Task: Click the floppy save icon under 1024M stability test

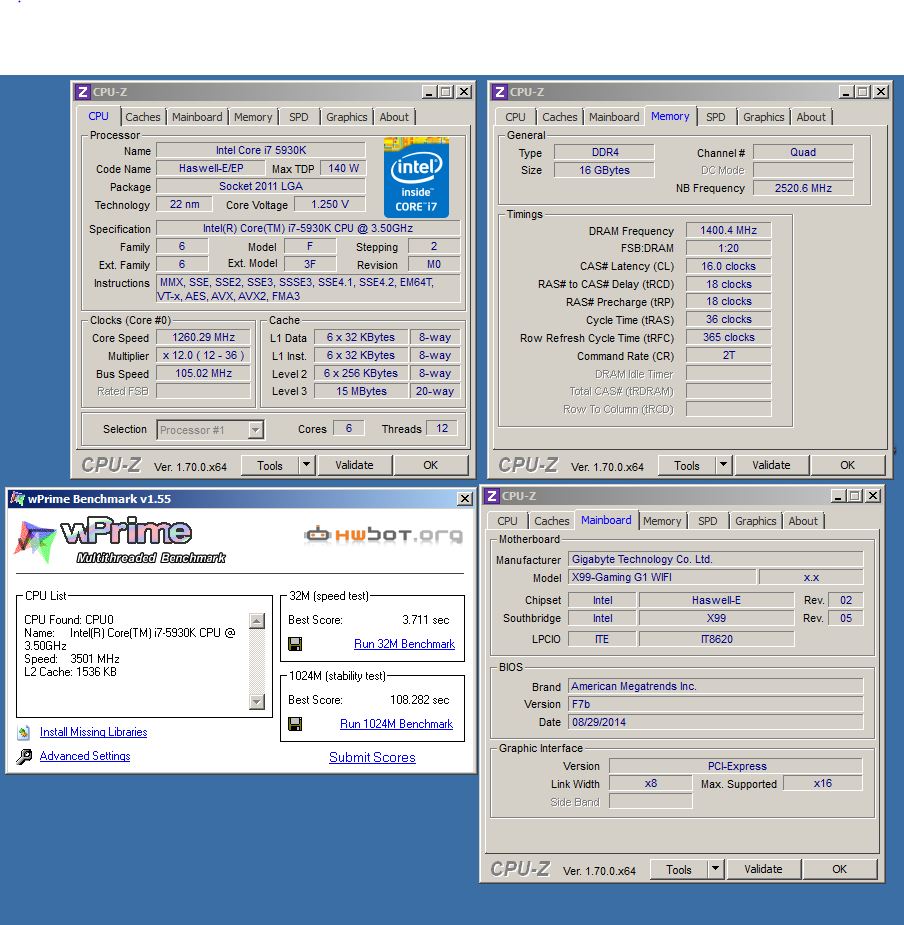Action: 295,724
